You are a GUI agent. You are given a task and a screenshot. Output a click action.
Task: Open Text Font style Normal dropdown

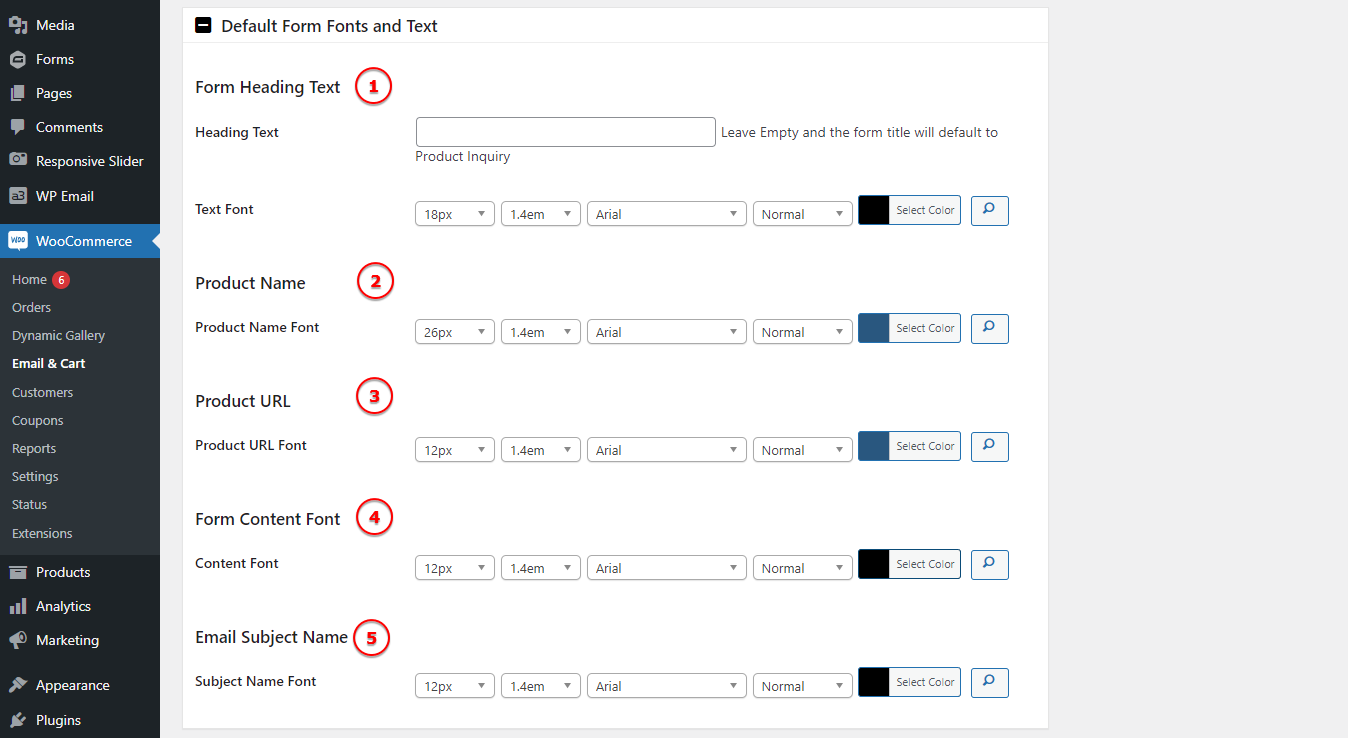click(x=803, y=214)
